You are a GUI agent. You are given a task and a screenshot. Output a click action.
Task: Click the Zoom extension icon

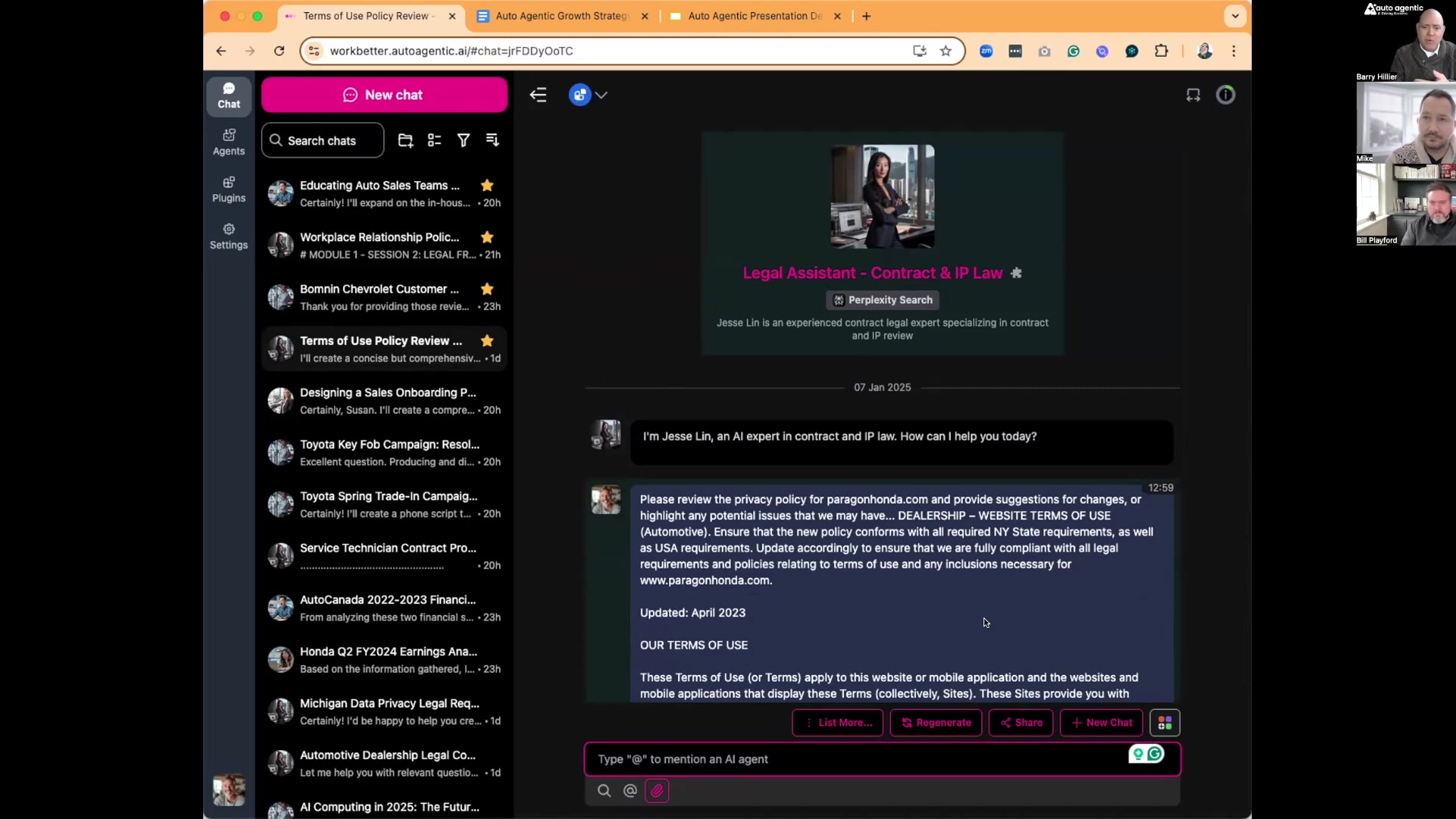click(x=986, y=51)
